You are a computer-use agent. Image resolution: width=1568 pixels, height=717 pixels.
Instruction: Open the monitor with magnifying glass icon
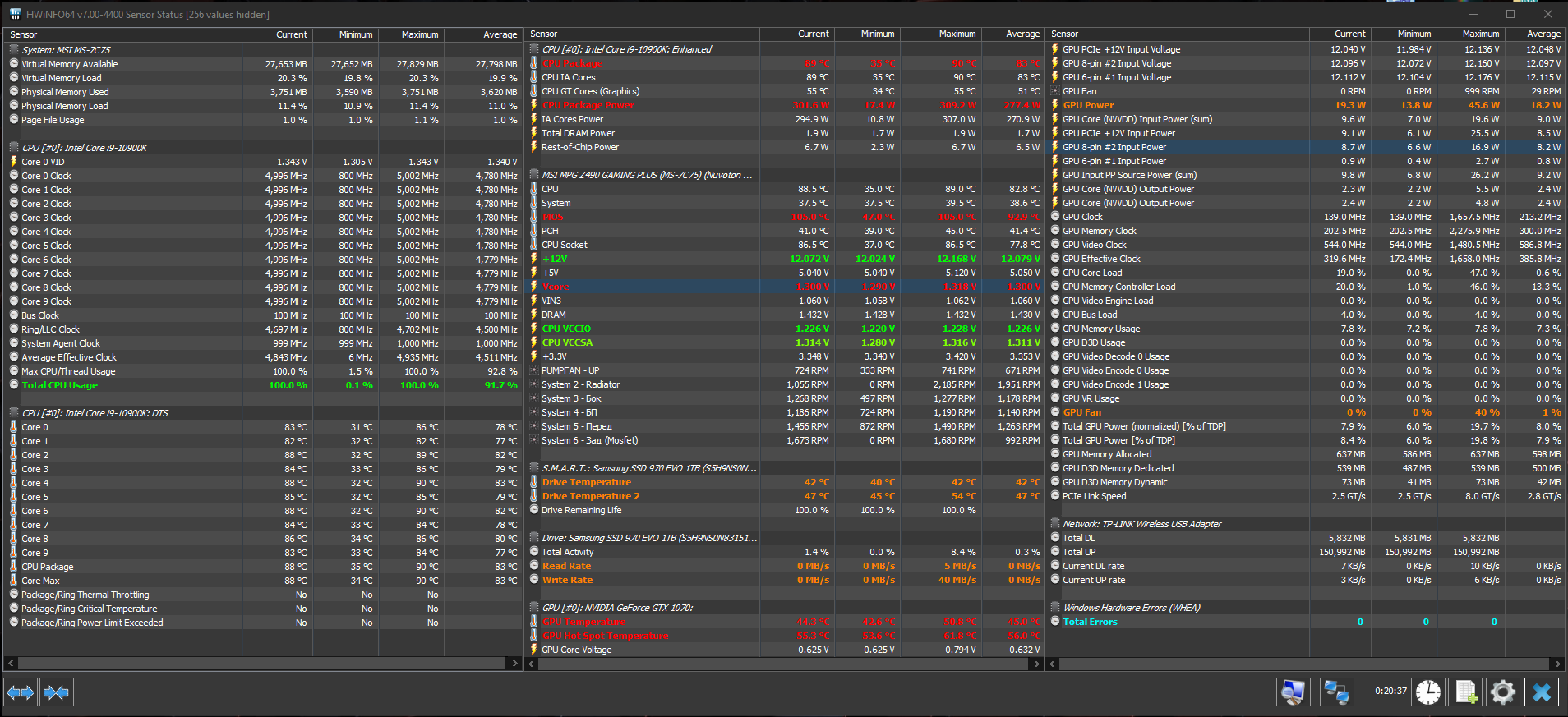[1293, 692]
